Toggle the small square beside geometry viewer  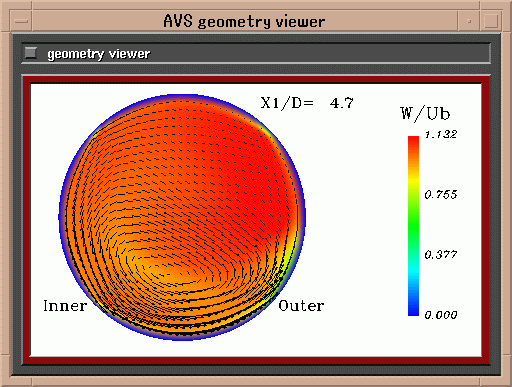pyautogui.click(x=31, y=53)
